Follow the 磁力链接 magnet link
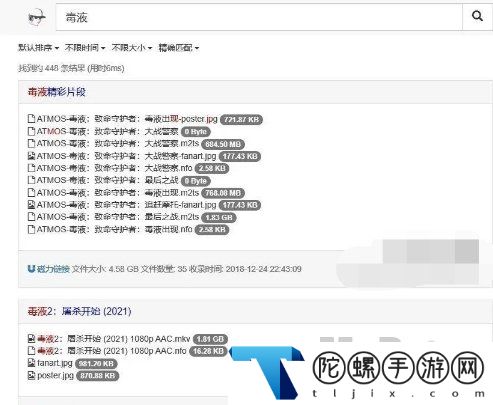 53,269
